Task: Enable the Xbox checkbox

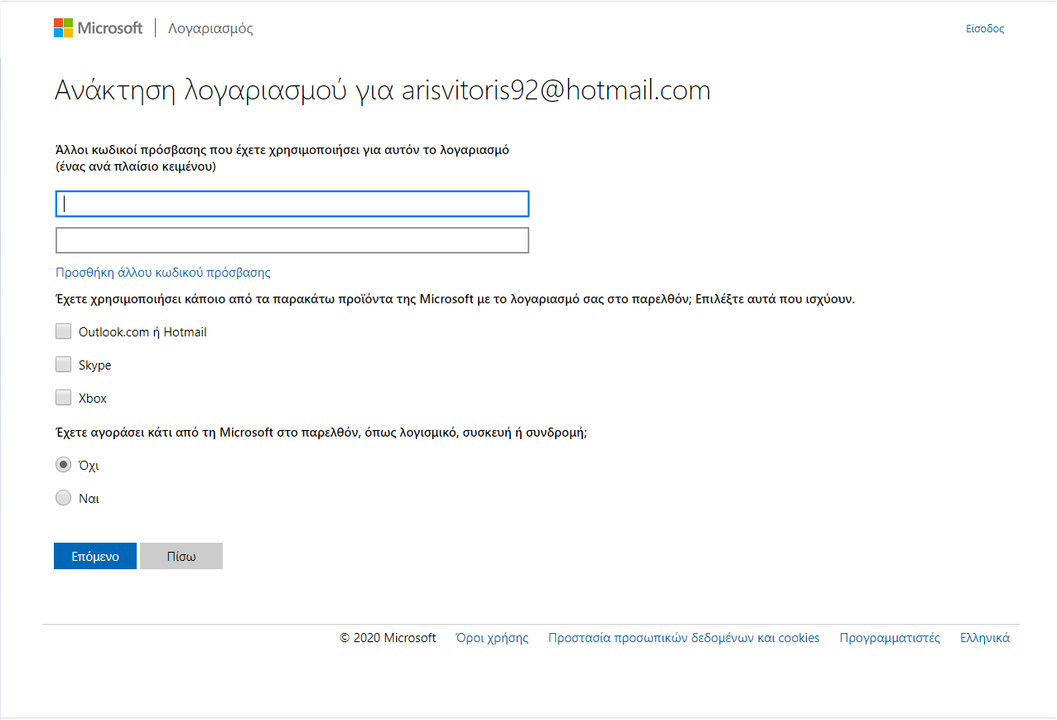Action: coord(63,398)
